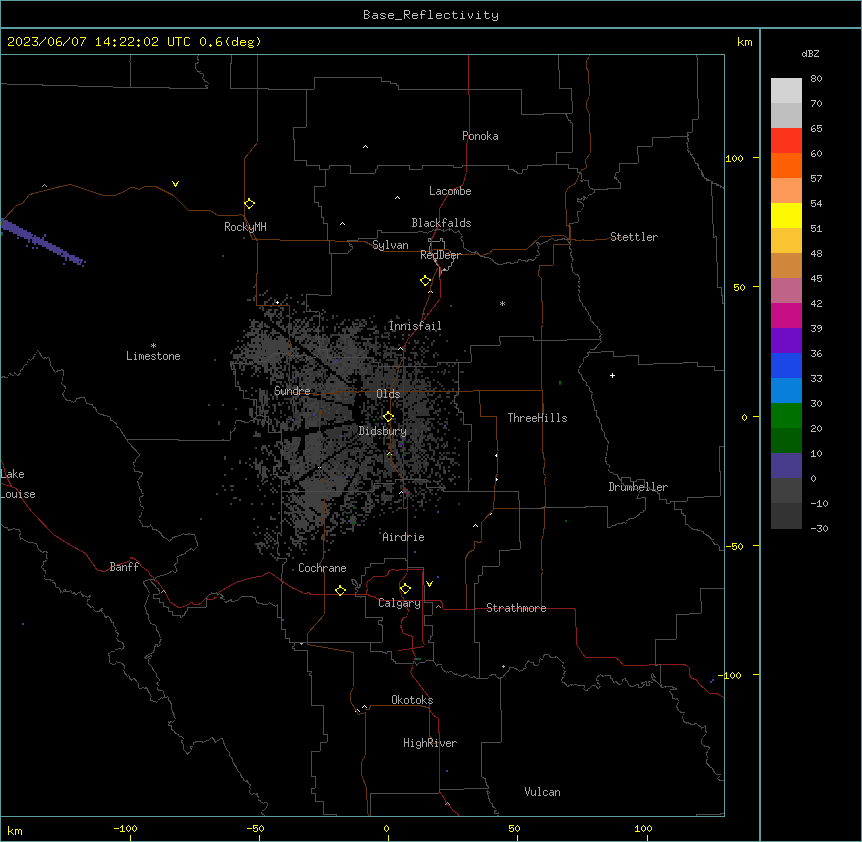Click the asterisk marker east of Innisfail
Image resolution: width=862 pixels, height=842 pixels.
point(502,303)
